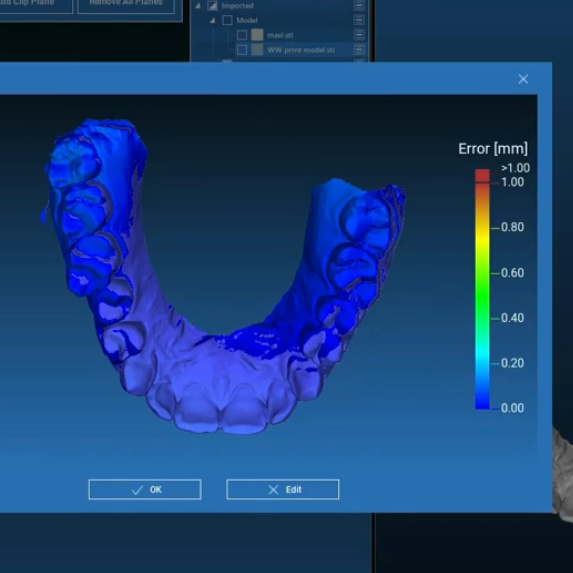The width and height of the screenshot is (573, 573).
Task: Open the options menu icon for Imported
Action: point(359,5)
